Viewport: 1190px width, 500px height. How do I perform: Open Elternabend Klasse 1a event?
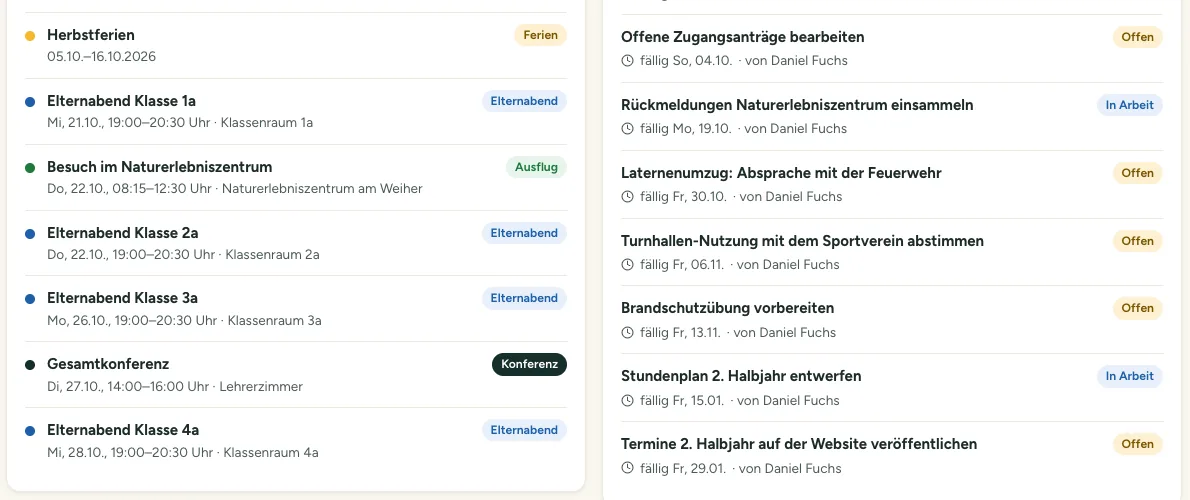(296, 112)
